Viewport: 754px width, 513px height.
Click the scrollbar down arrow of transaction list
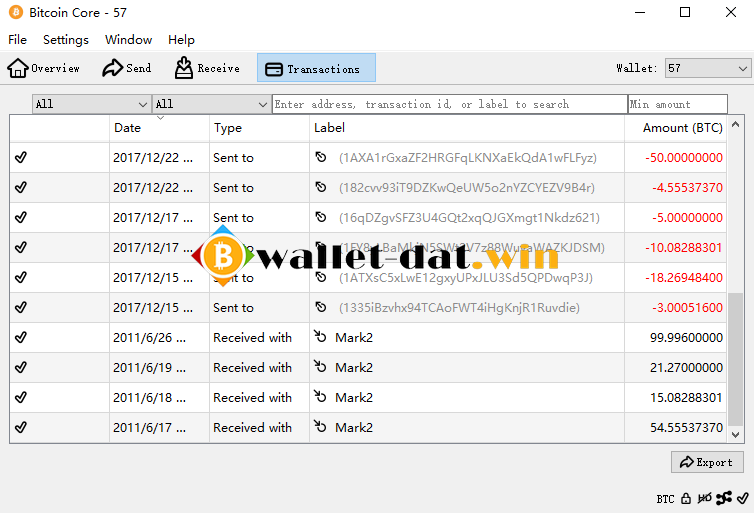(x=735, y=435)
